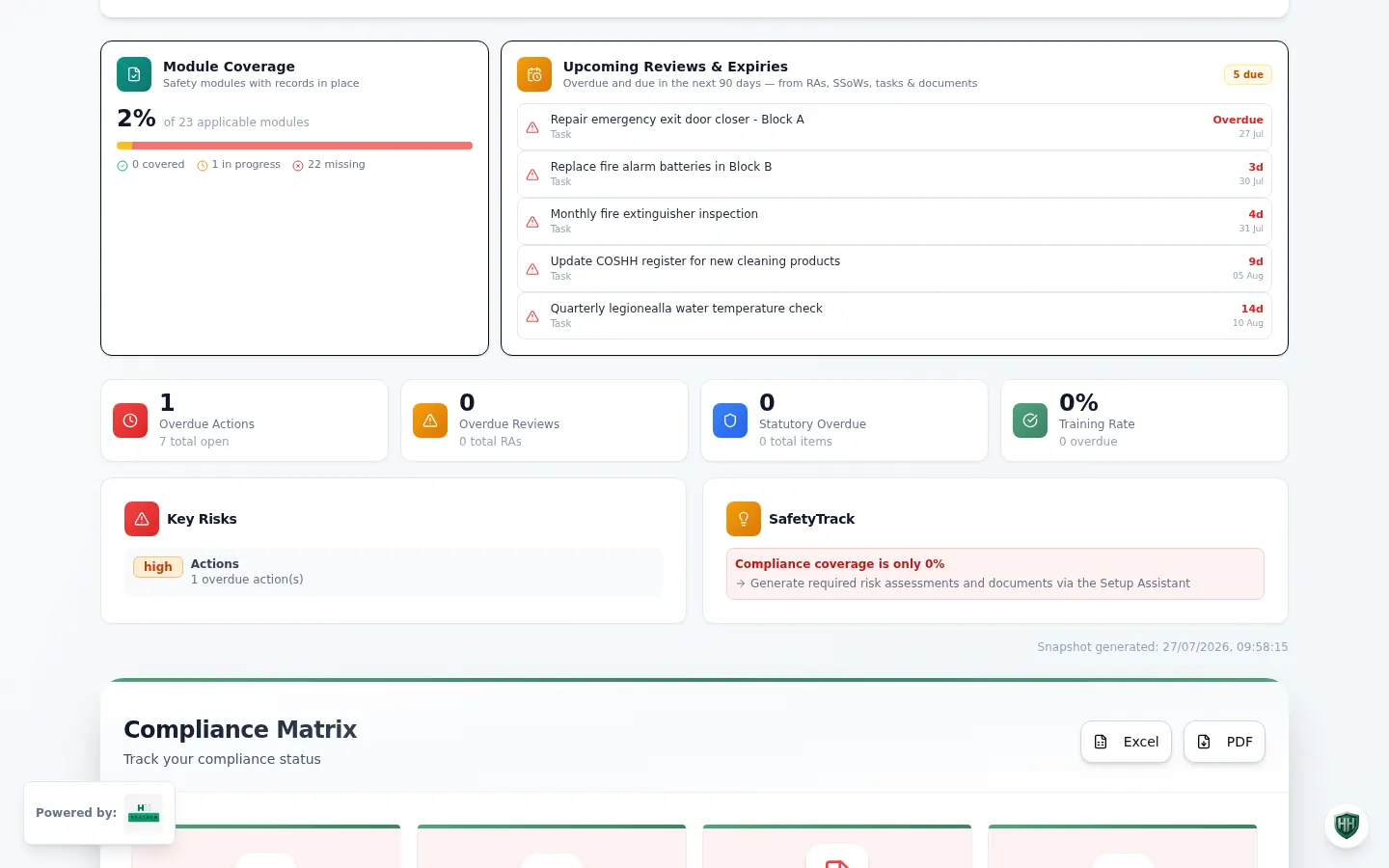Open the shield chat widget icon
The image size is (1389, 868).
click(x=1347, y=826)
